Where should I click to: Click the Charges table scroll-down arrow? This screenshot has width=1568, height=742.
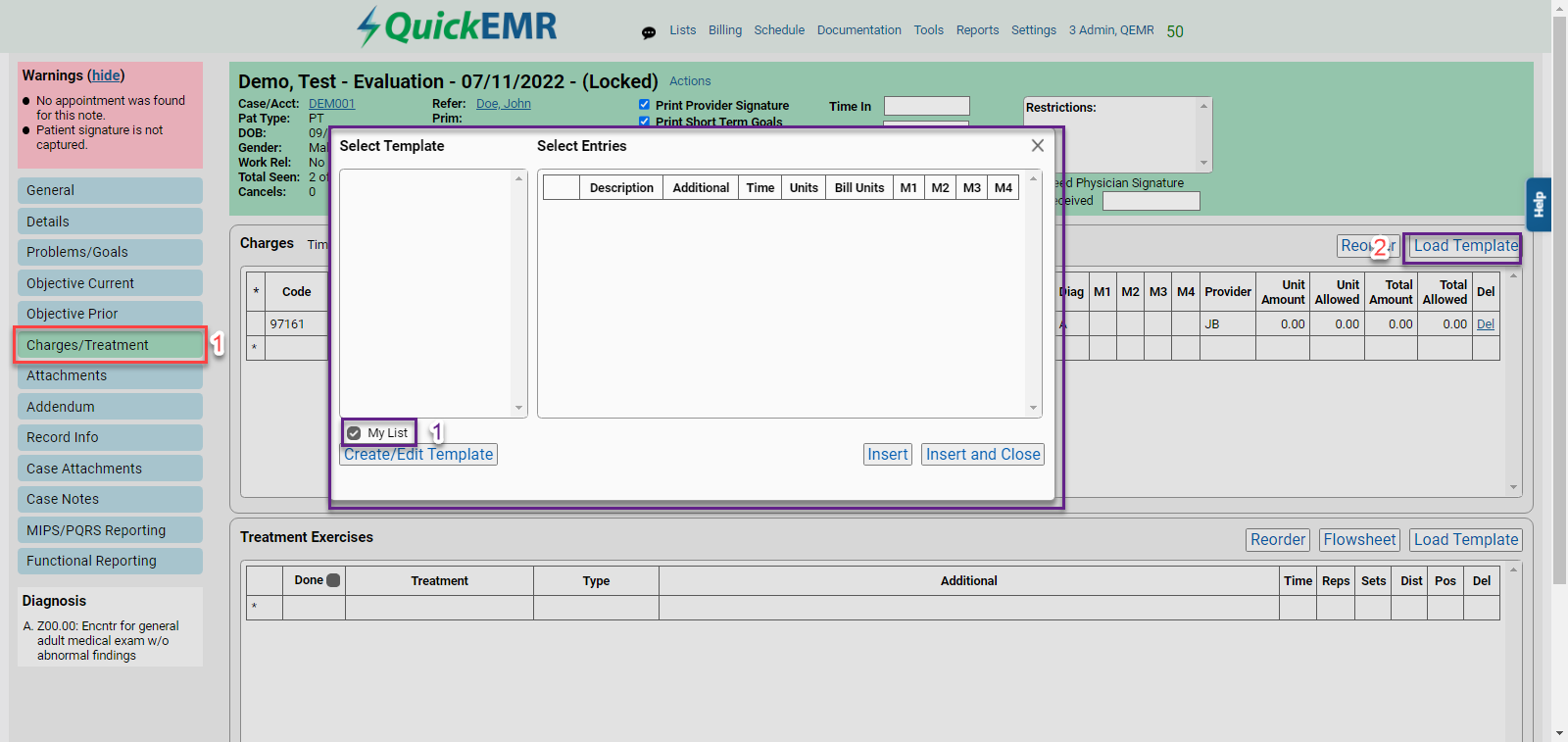coord(1513,487)
